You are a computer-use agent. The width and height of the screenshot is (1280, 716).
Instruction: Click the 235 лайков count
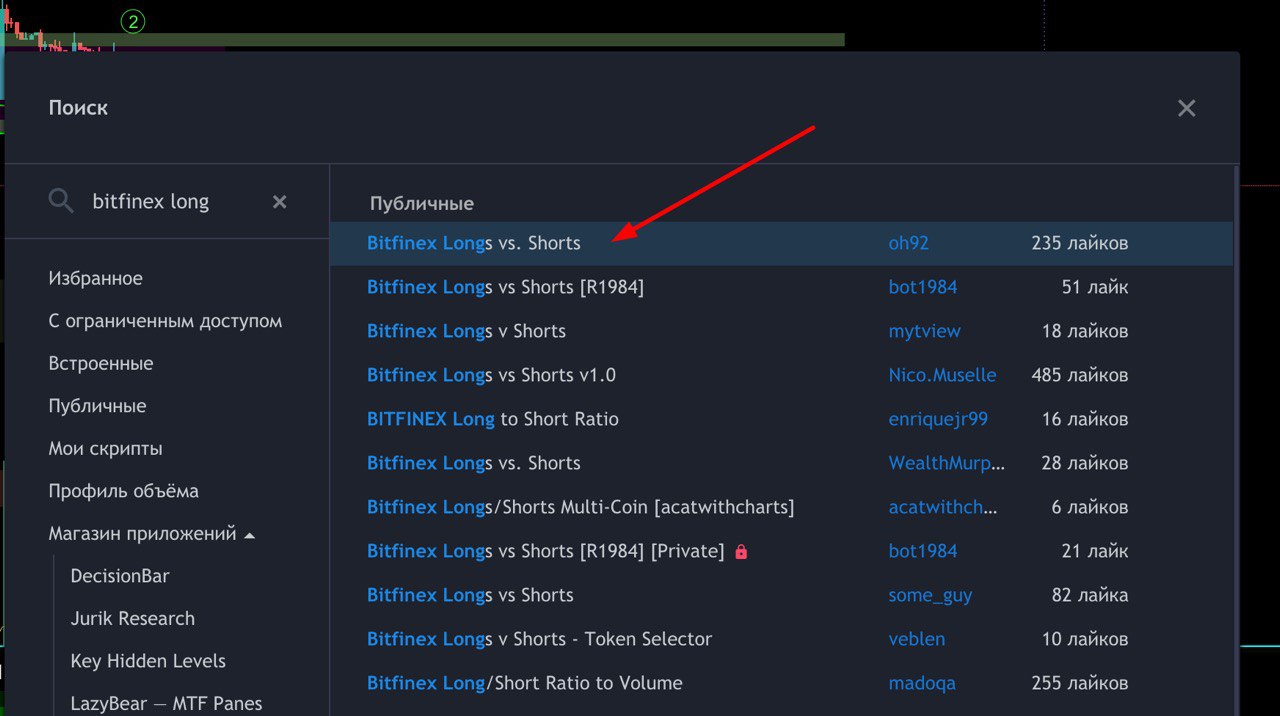point(1080,243)
